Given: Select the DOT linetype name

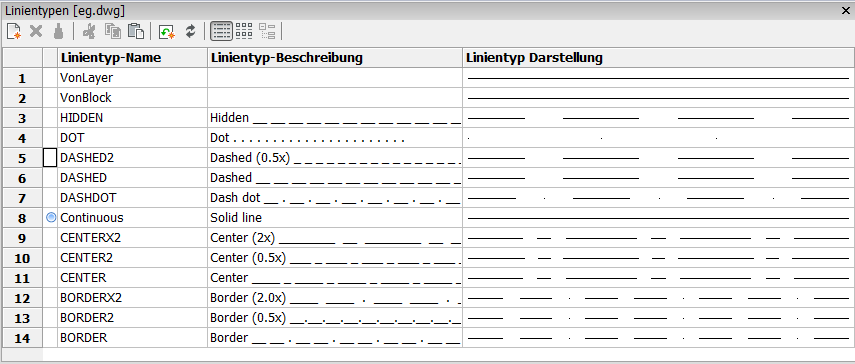Looking at the screenshot, I should click(133, 138).
